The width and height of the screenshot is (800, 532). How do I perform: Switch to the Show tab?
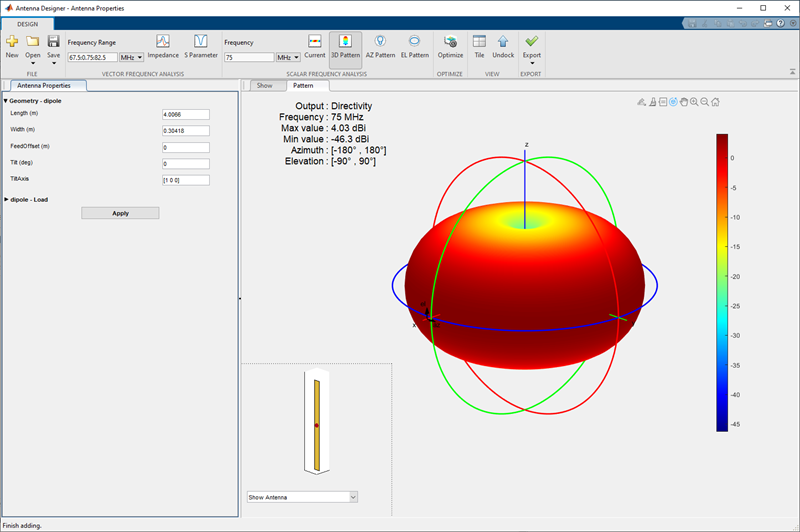coord(264,86)
